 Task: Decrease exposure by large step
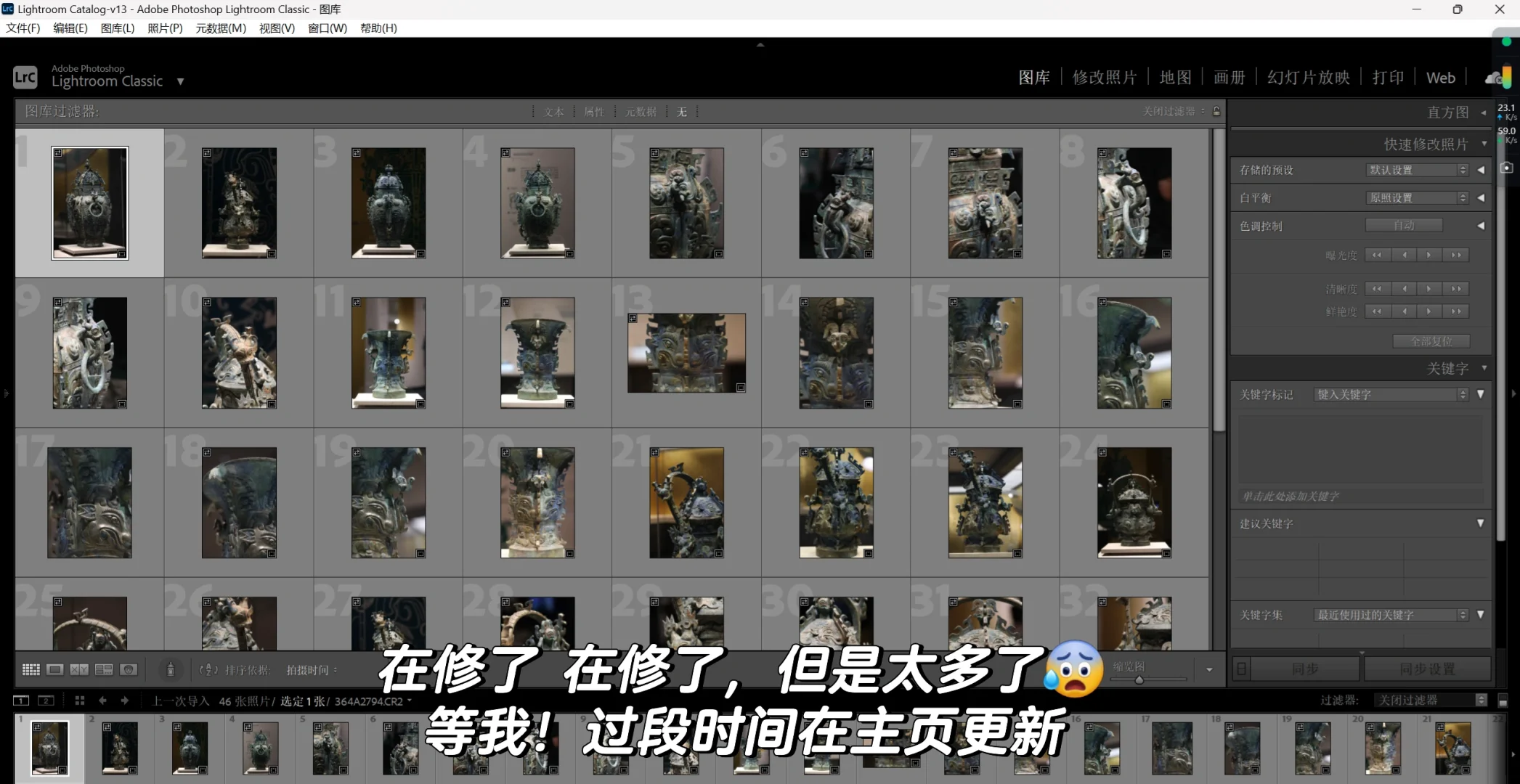[1377, 255]
